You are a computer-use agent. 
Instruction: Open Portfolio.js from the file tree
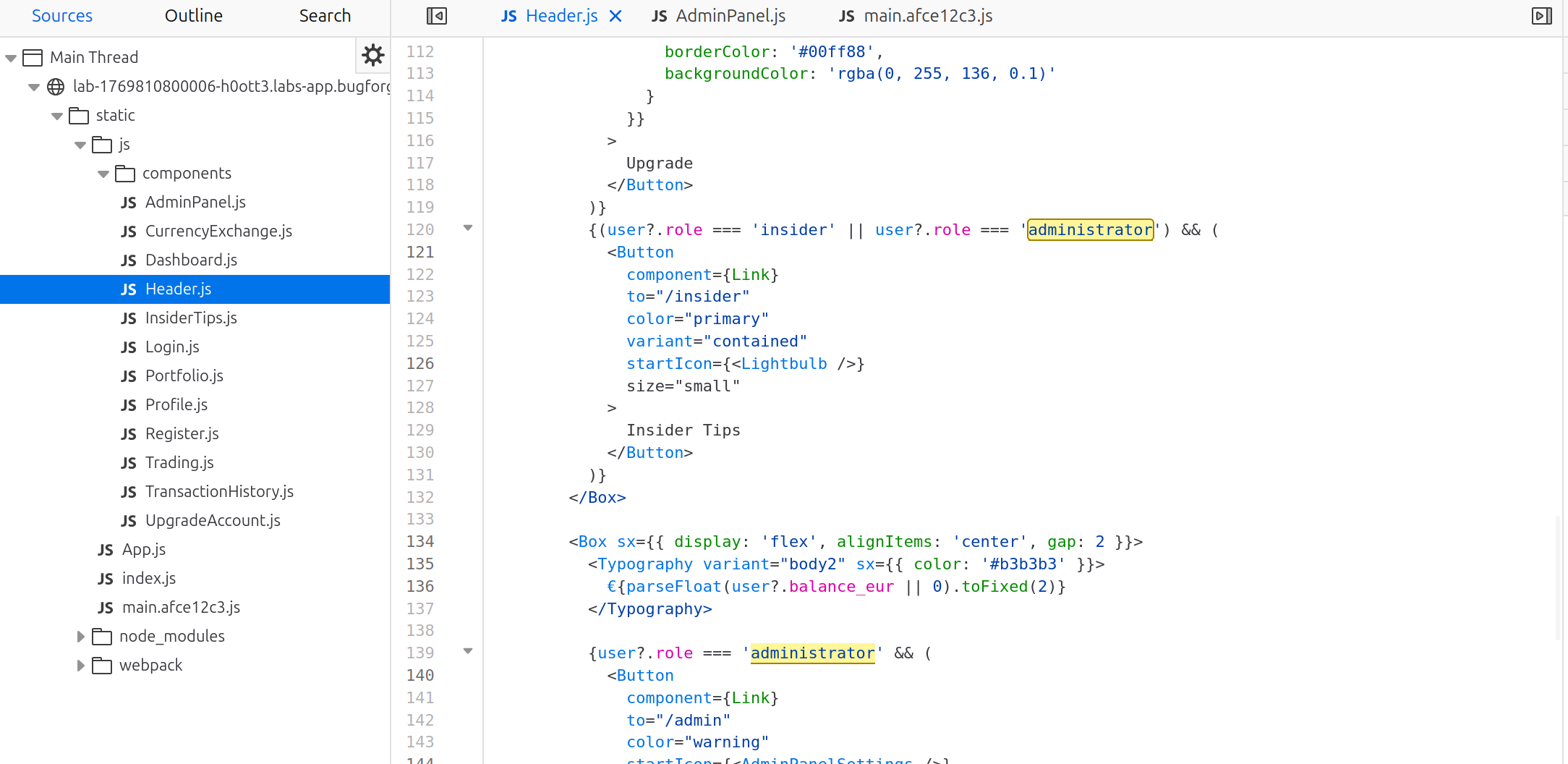click(x=184, y=375)
